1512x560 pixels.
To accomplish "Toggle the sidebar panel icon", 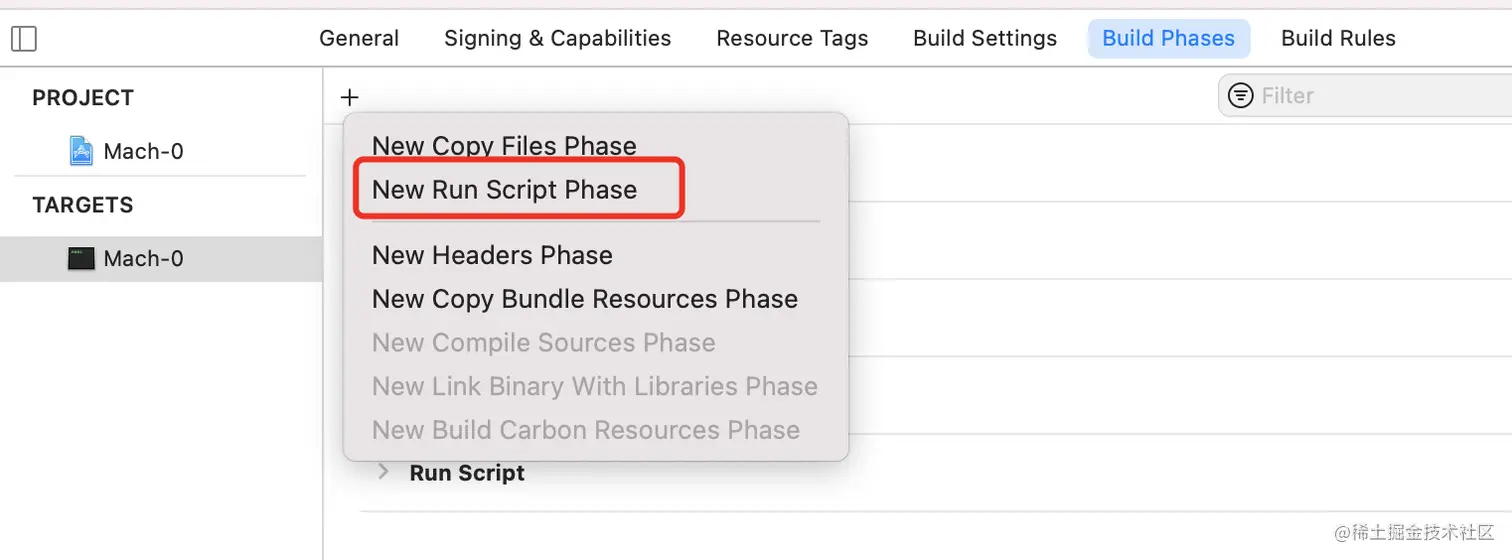I will pyautogui.click(x=23, y=39).
